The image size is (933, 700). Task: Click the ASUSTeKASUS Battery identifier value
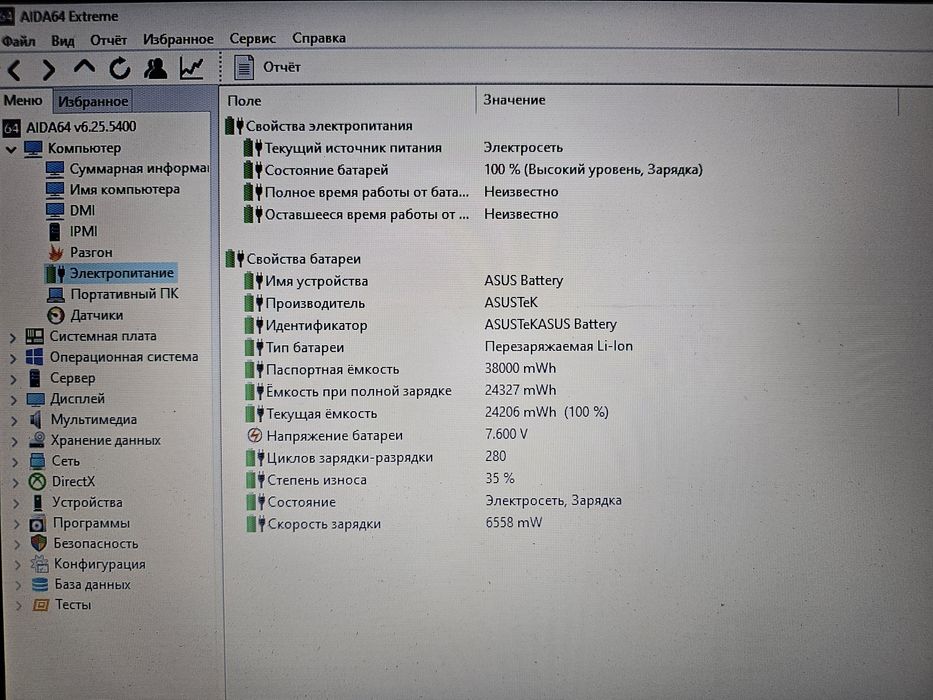point(550,324)
